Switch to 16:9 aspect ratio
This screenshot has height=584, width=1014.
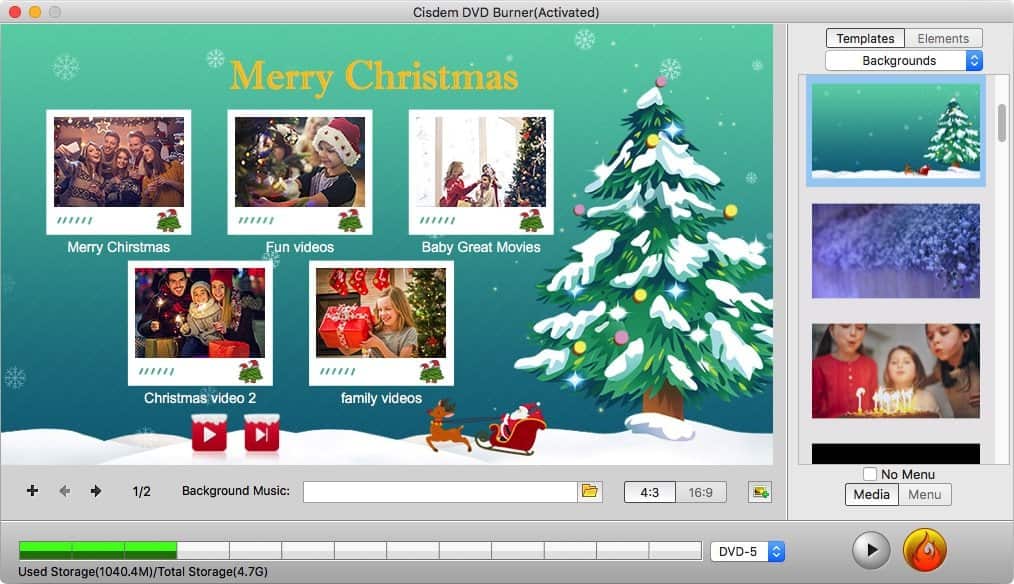click(x=700, y=491)
